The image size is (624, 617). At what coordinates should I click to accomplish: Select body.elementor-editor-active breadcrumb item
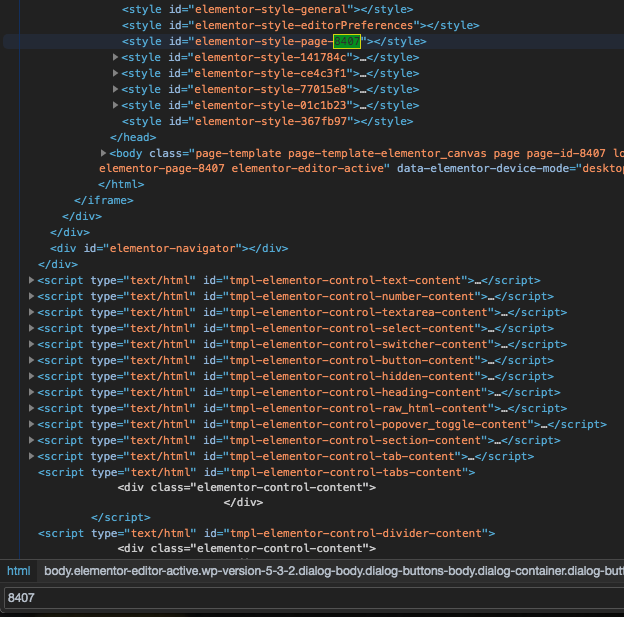click(333, 571)
